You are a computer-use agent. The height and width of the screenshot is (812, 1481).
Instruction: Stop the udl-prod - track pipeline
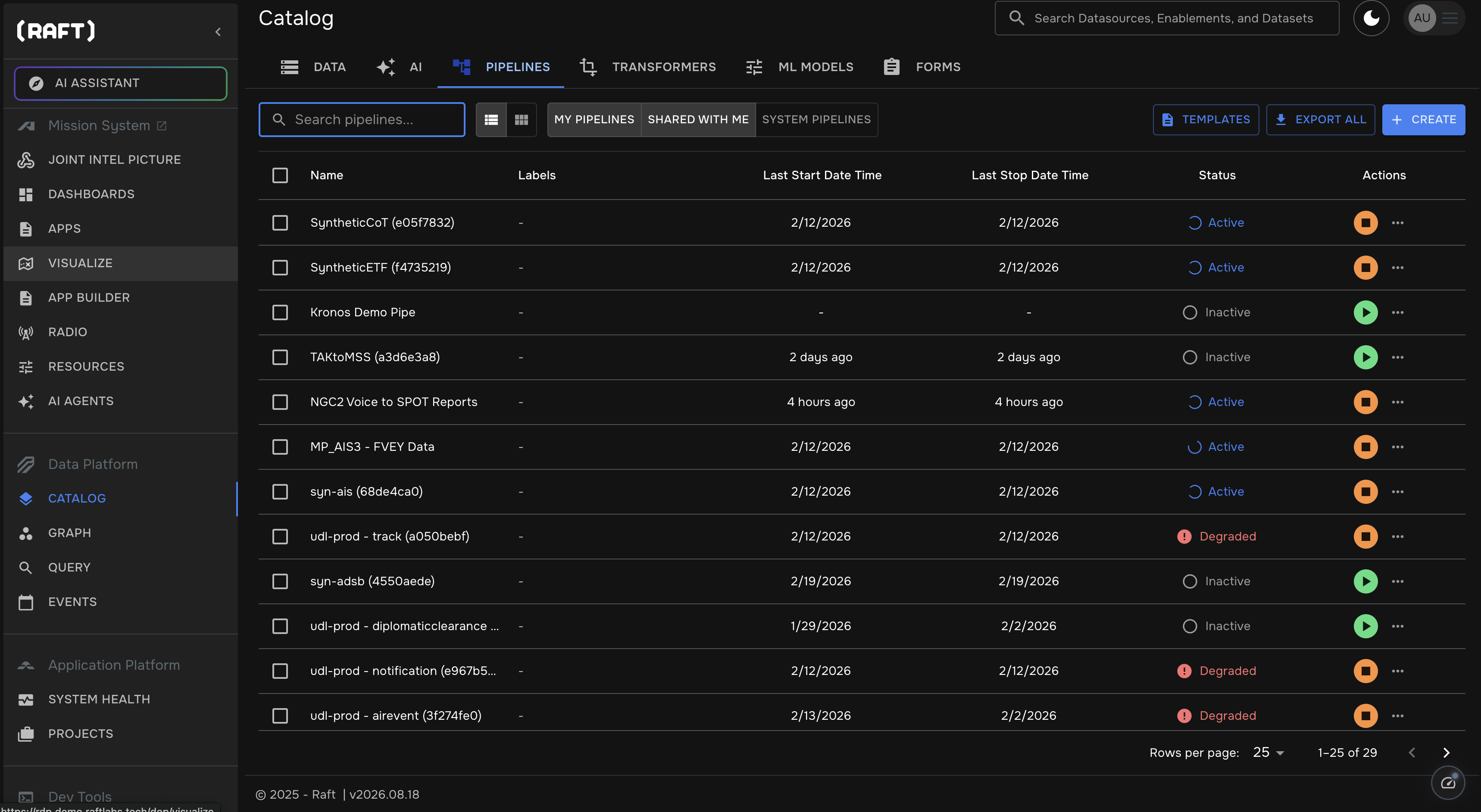[1365, 537]
